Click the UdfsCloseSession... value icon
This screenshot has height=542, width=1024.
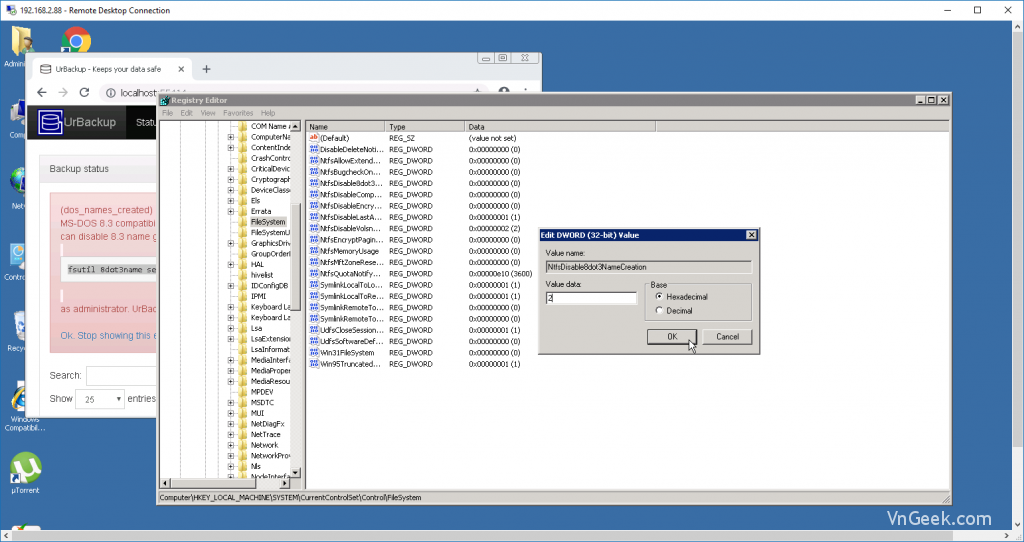point(313,330)
